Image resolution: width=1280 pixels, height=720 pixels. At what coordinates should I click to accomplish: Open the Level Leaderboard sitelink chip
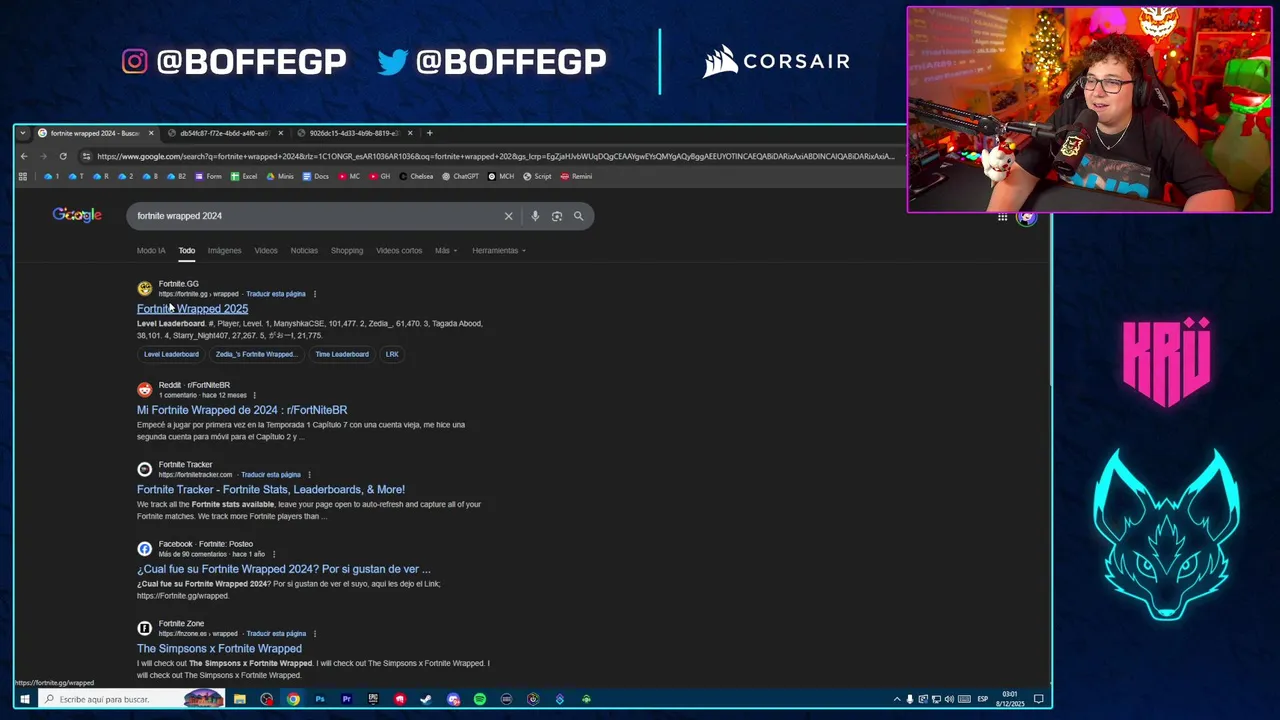[x=171, y=354]
